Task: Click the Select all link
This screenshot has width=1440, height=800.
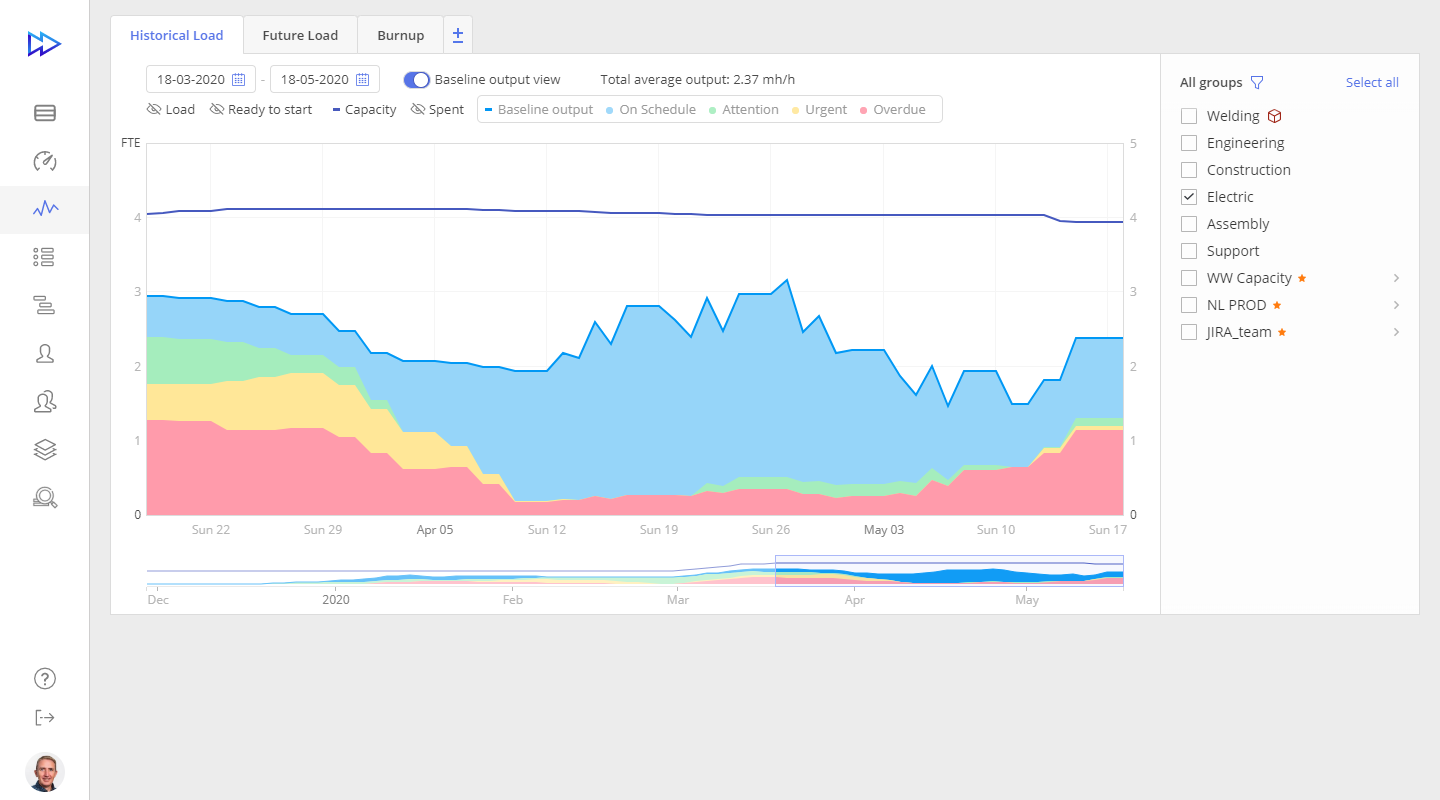Action: (x=1372, y=83)
